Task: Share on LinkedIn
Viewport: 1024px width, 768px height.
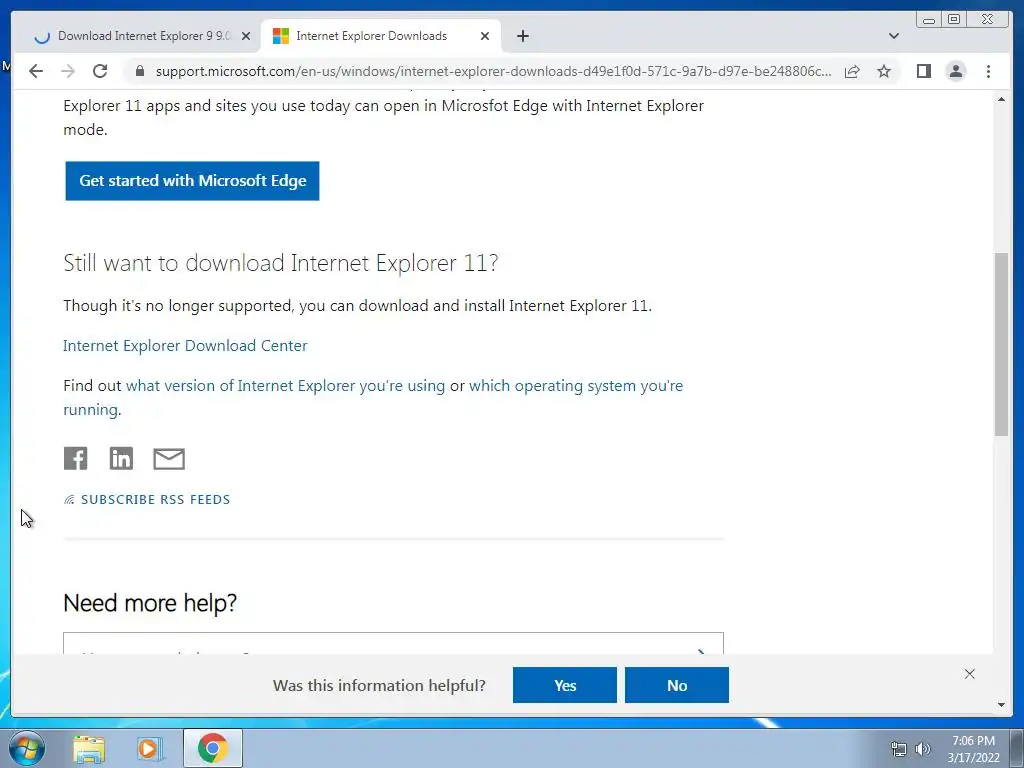Action: (121, 458)
